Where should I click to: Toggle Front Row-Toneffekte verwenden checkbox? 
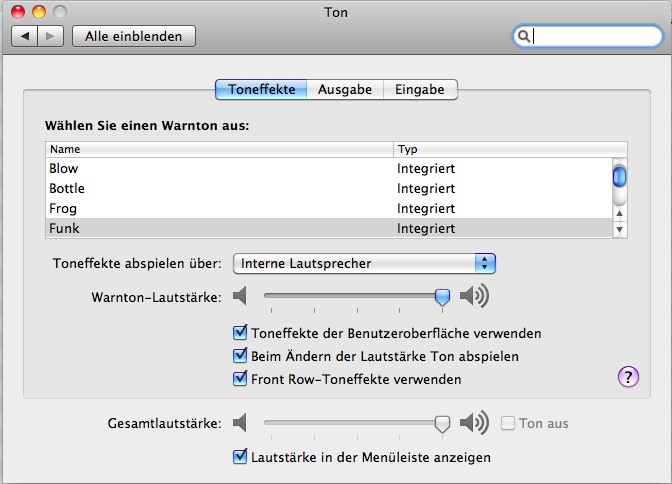point(240,379)
